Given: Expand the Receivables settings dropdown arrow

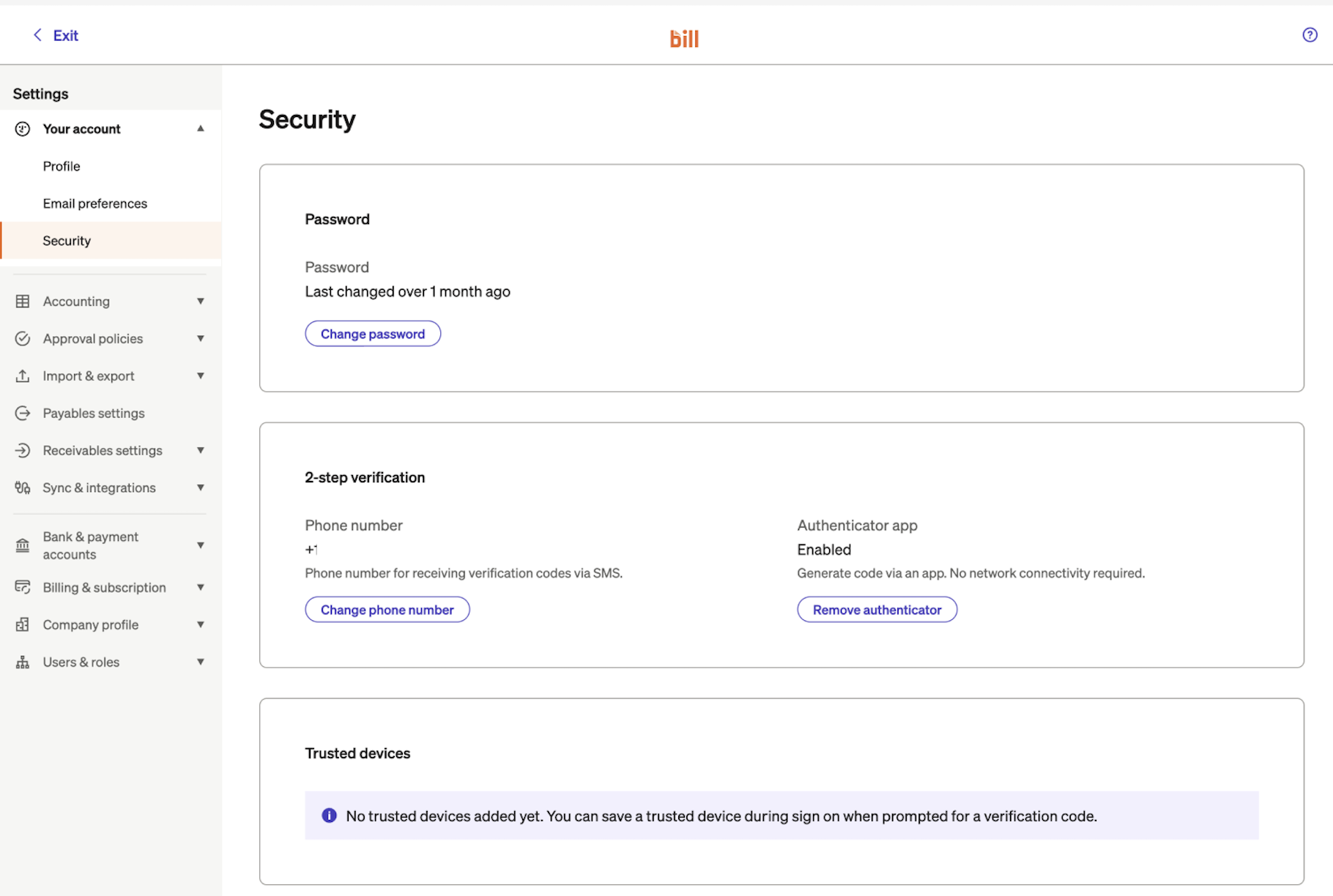Looking at the screenshot, I should (x=200, y=451).
